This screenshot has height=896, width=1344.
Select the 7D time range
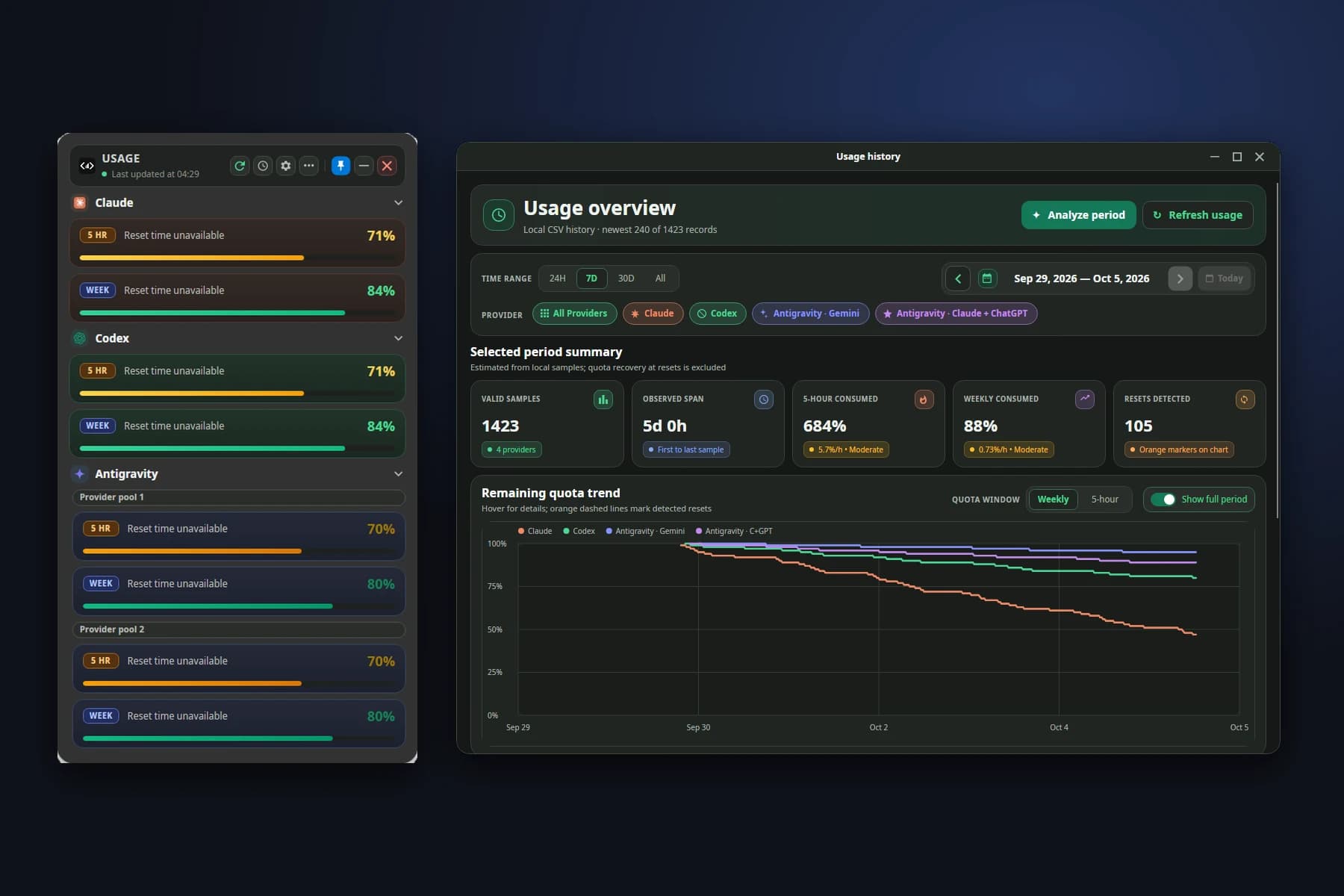pyautogui.click(x=591, y=279)
